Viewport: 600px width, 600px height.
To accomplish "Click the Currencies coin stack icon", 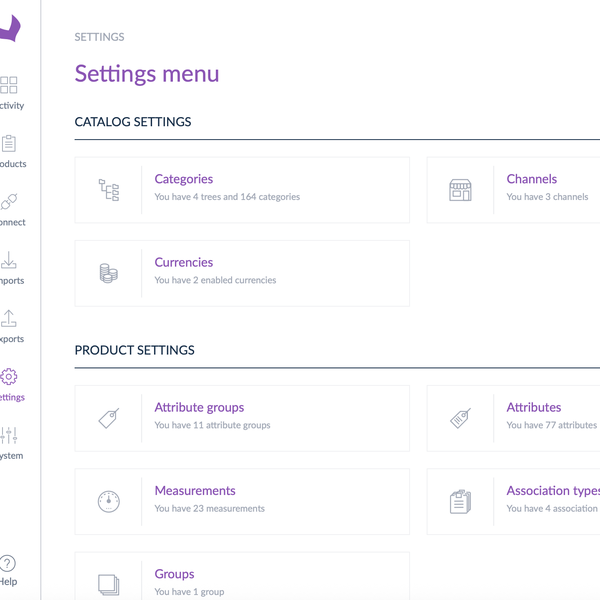I will [109, 273].
